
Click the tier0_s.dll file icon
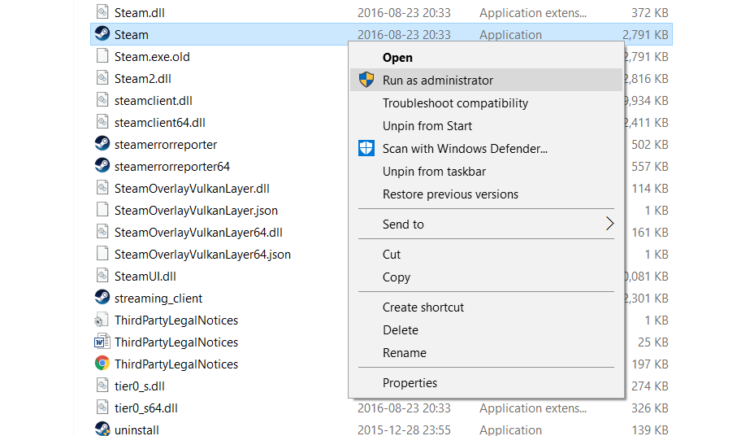pos(102,386)
